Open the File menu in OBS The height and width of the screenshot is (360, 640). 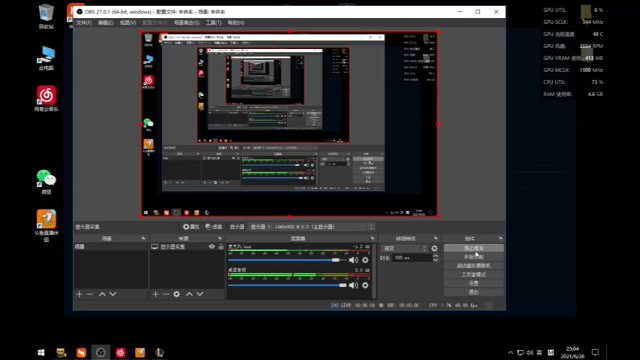click(x=84, y=22)
